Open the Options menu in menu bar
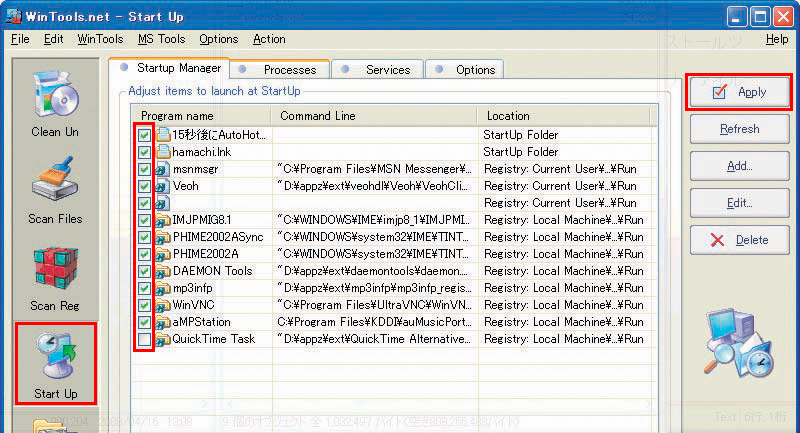Screen dimensions: 800x433 point(218,39)
